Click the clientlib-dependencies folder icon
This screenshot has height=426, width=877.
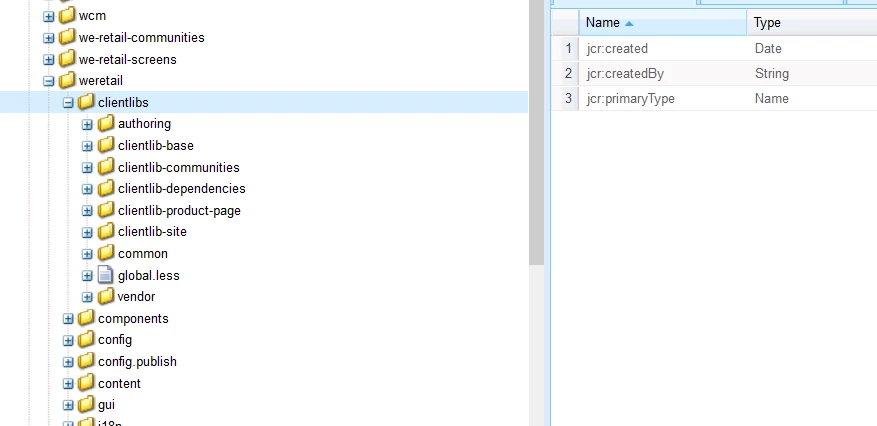(105, 188)
